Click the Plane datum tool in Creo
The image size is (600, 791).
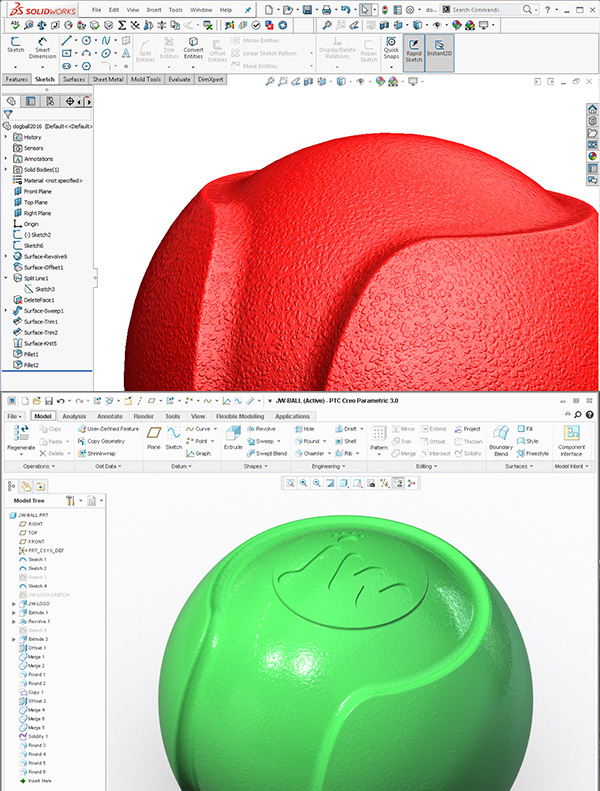pos(153,437)
